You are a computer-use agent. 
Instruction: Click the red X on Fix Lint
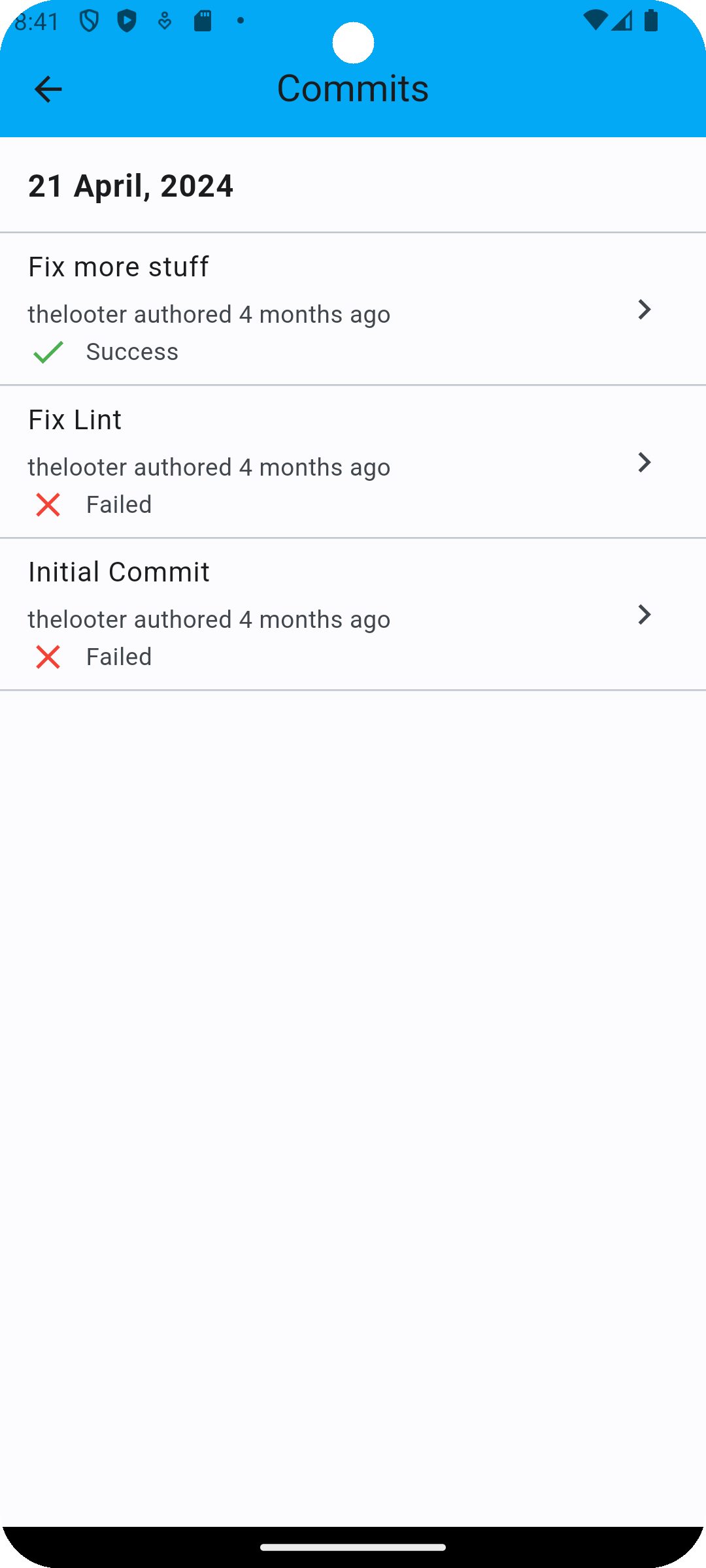(48, 504)
